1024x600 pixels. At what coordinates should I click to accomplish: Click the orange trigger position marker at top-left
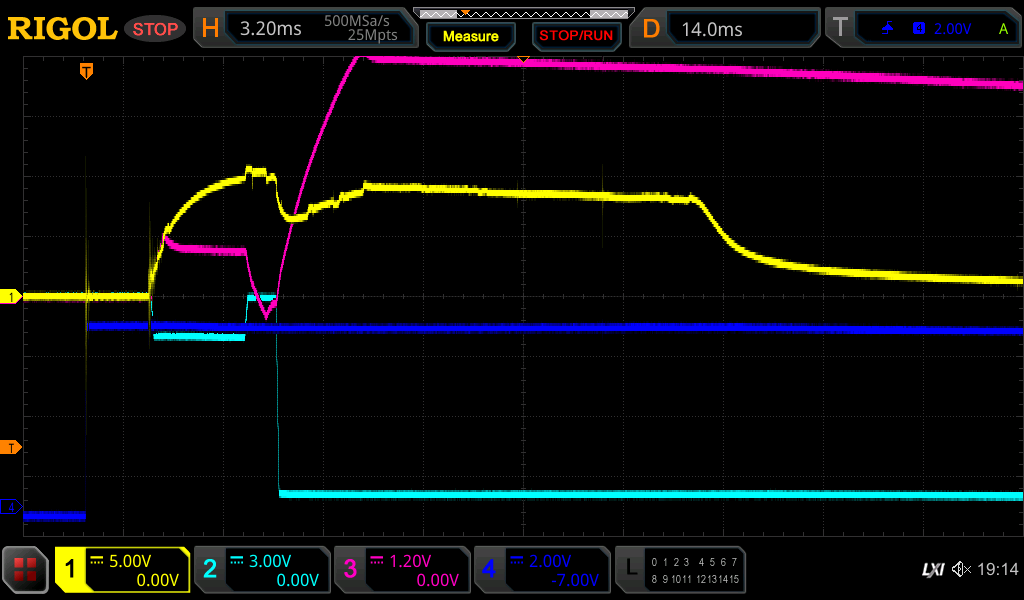click(87, 71)
